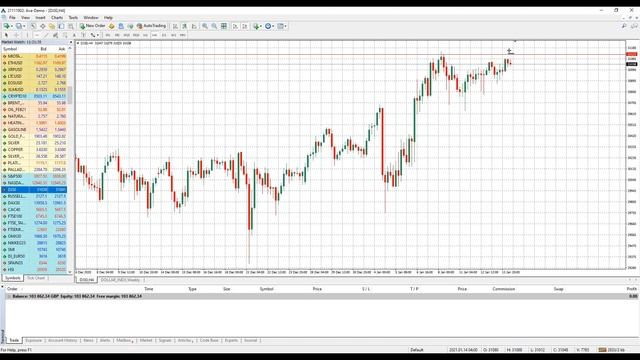Open the Strategy Tester icon
Screen dimensions: 640x360
[71, 26]
